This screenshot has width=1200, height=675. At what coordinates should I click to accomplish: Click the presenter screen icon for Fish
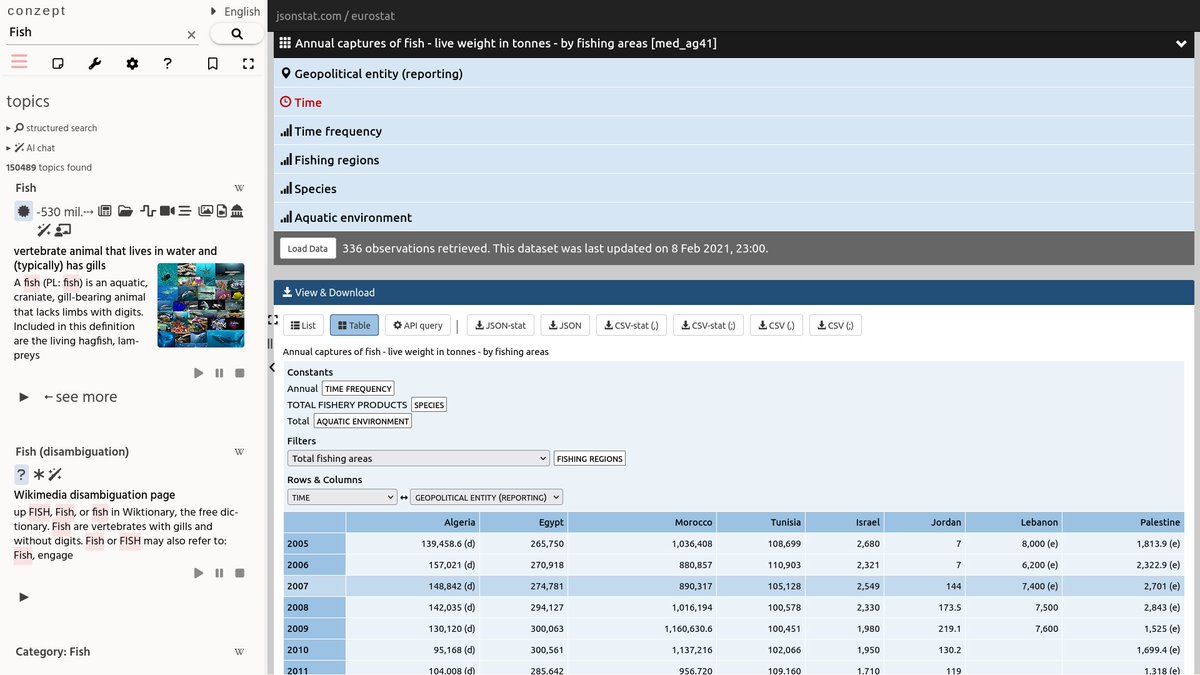(62, 231)
